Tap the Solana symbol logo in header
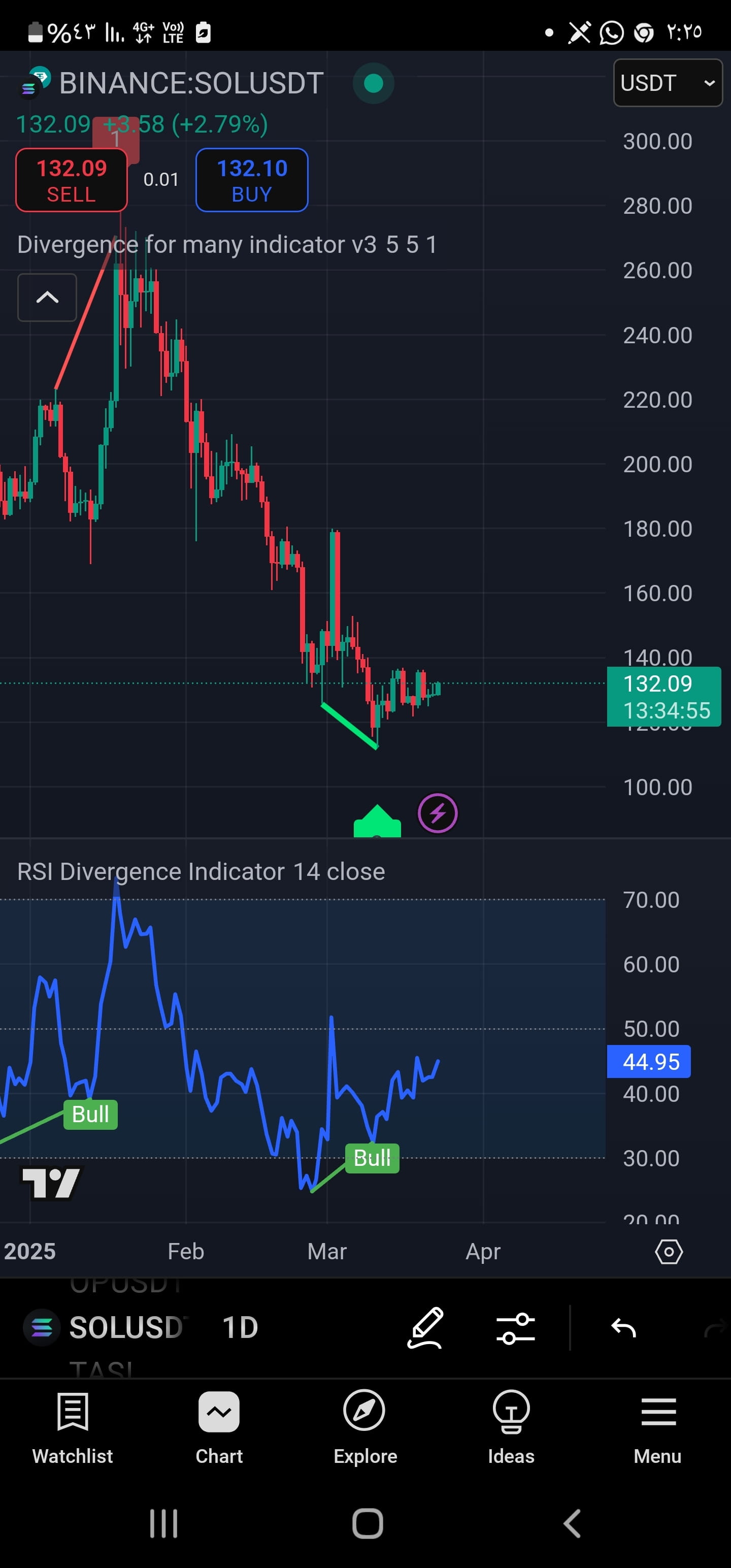Screen dimensions: 731x1568 point(36,83)
